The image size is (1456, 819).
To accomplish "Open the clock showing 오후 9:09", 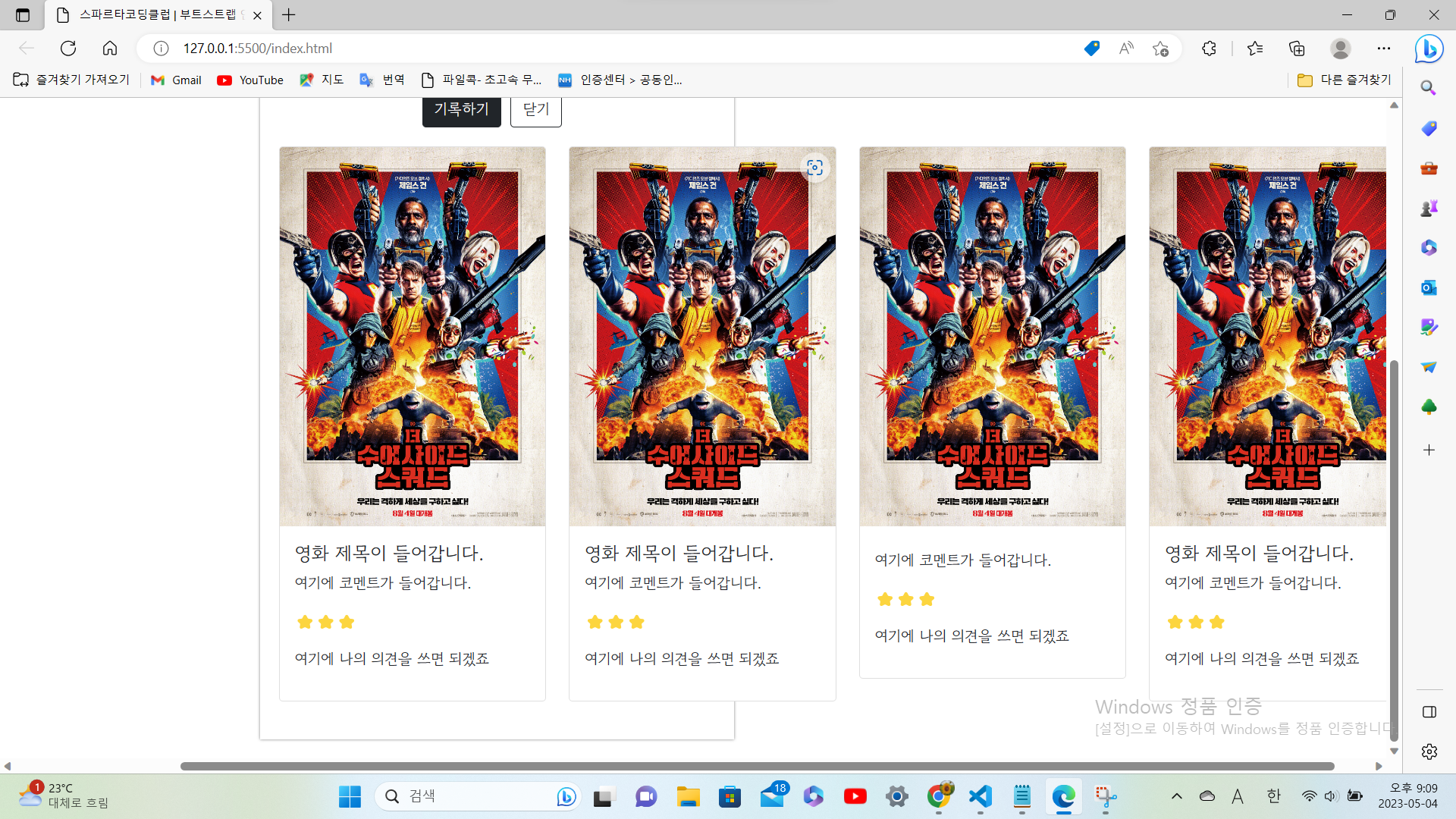I will 1407,795.
